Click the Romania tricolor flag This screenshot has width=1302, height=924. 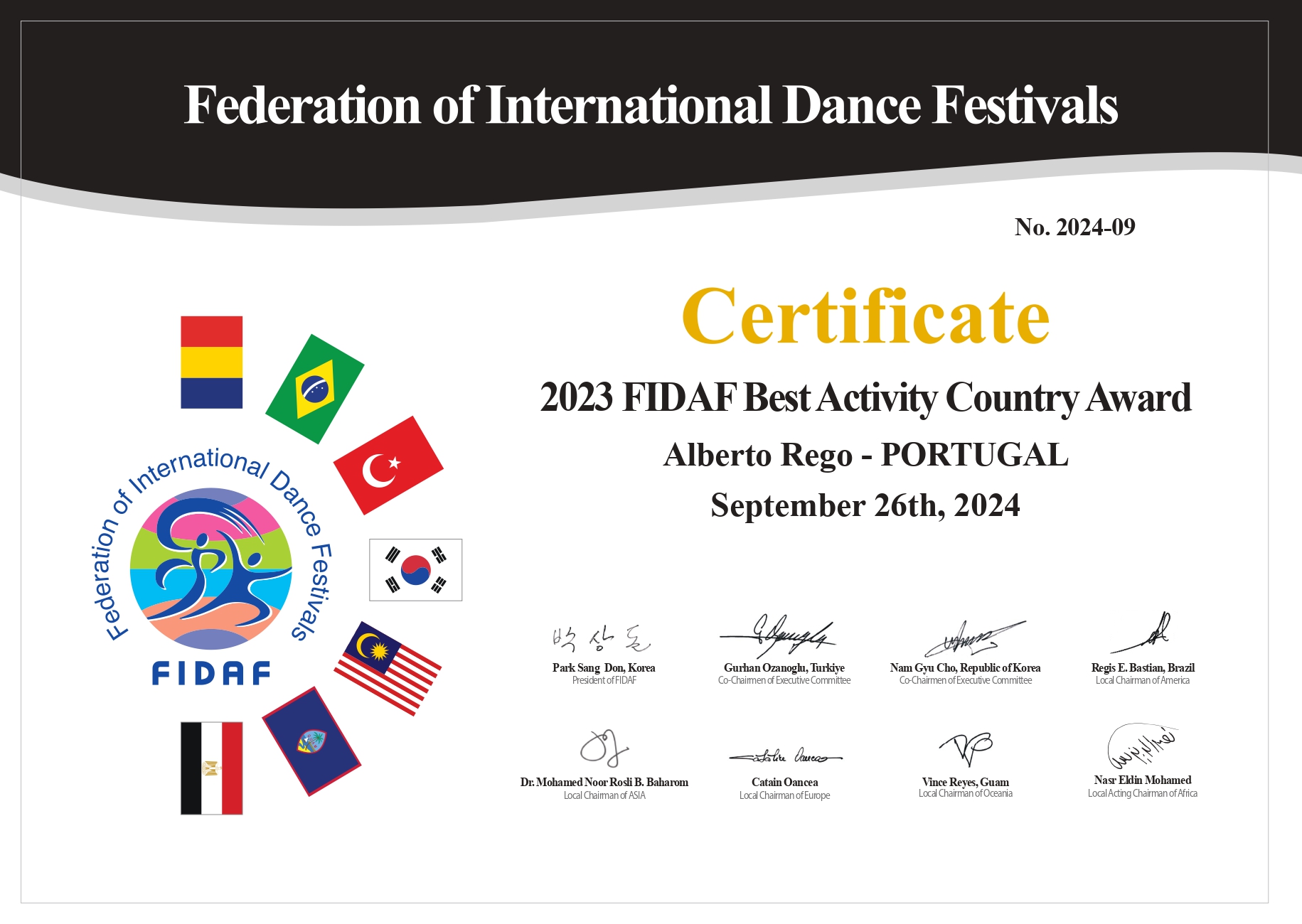pos(211,362)
